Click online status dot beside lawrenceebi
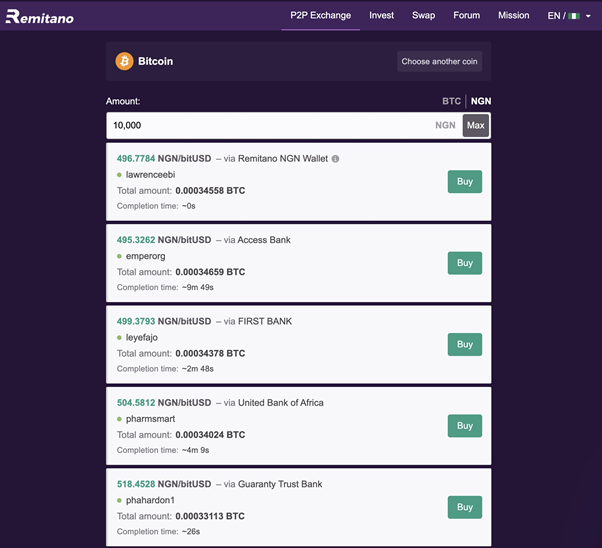602x548 pixels. point(119,175)
